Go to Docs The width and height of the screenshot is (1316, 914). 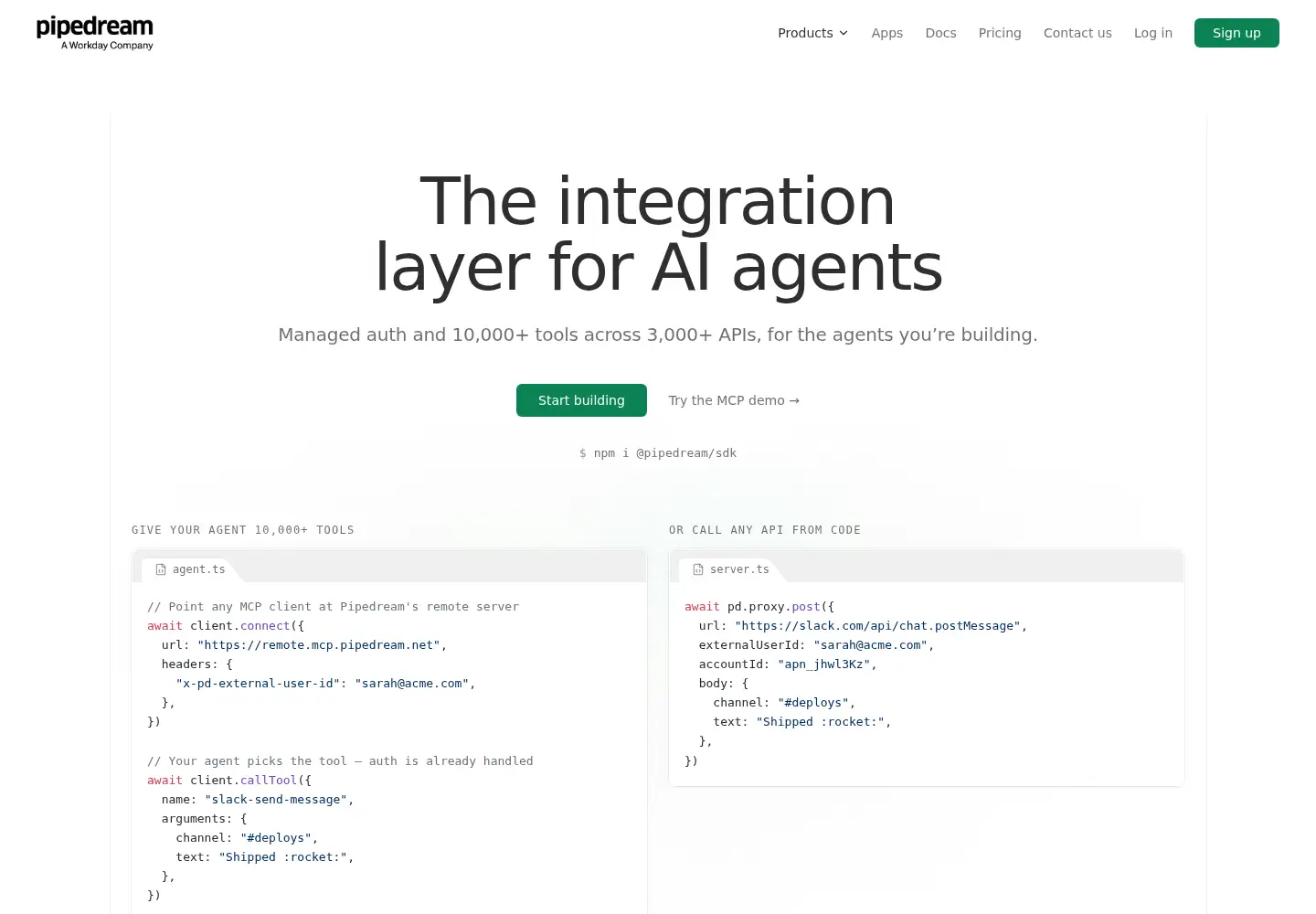coord(940,33)
